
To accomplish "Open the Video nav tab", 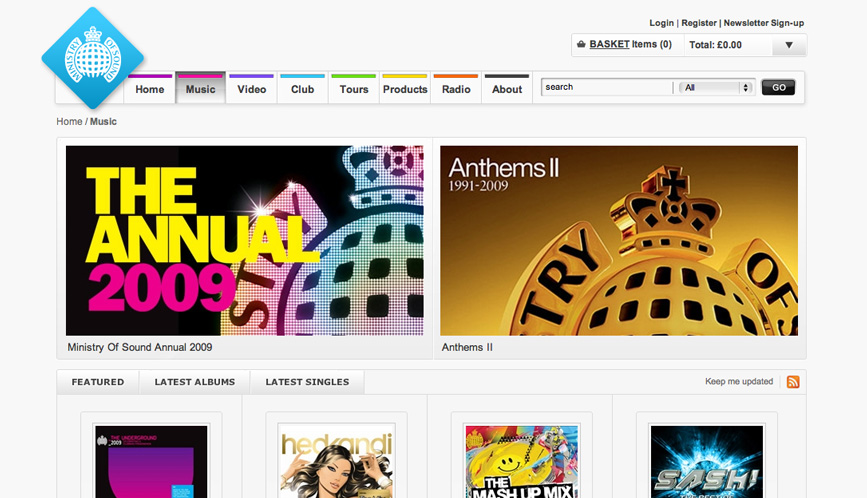I will tap(252, 89).
